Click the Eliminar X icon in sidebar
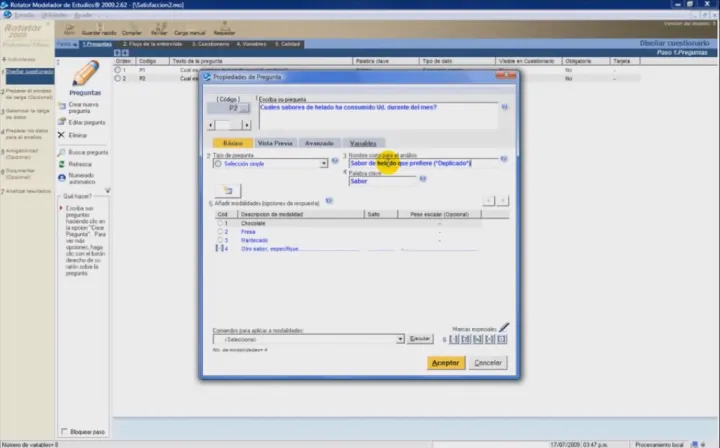Screen dimensions: 720x448 coord(61,135)
